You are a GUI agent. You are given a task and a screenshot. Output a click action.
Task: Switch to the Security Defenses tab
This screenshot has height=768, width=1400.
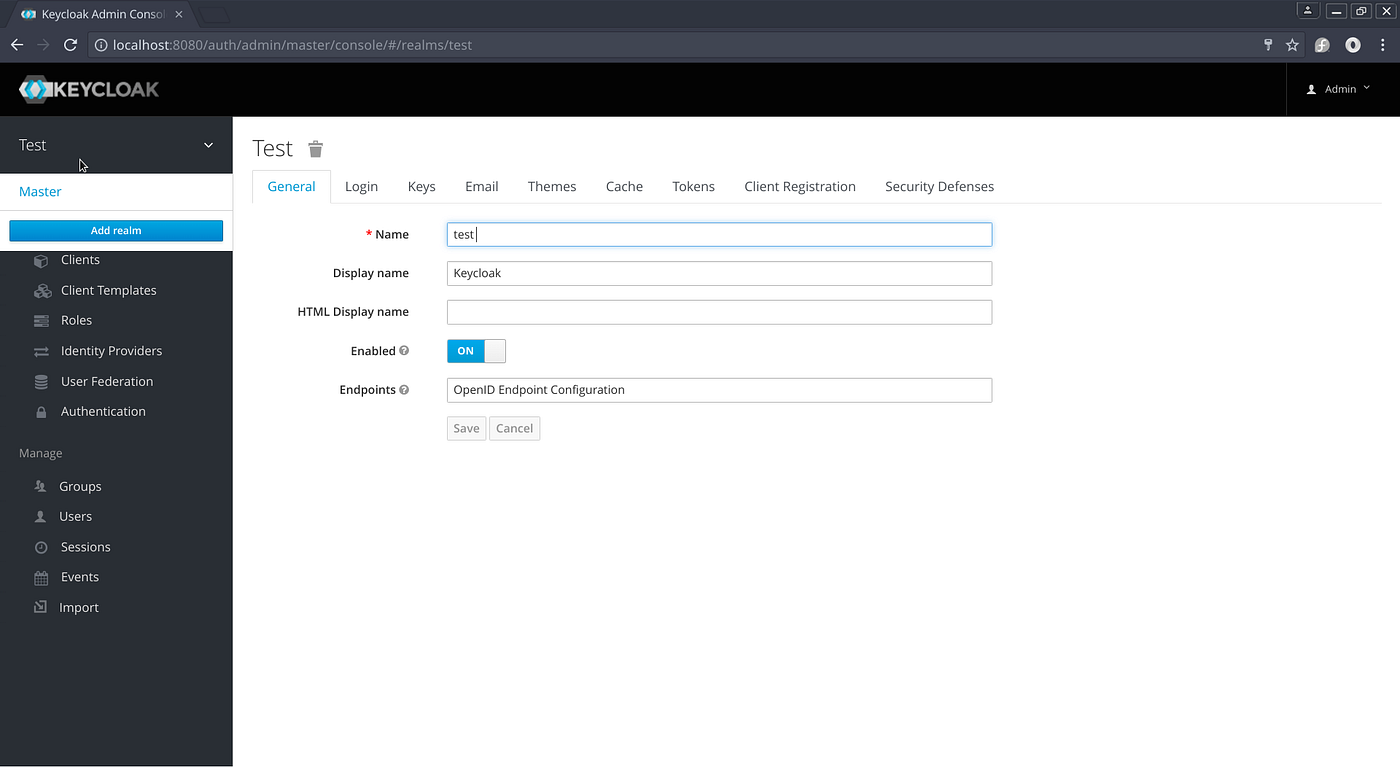tap(939, 186)
